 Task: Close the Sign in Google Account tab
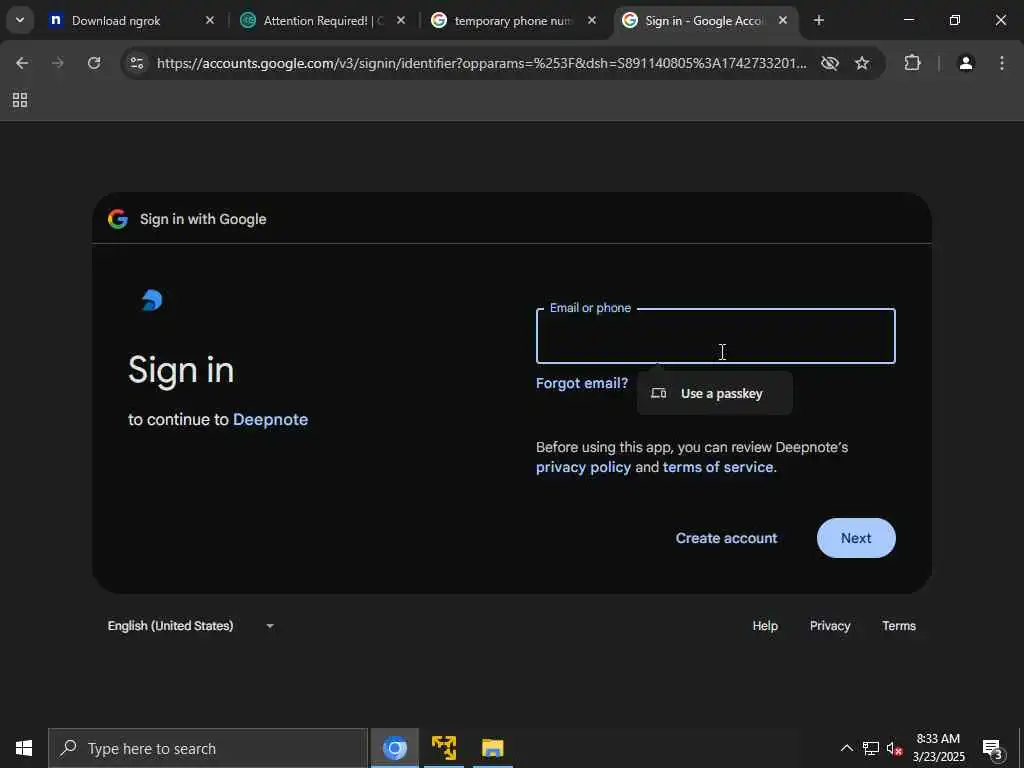pos(783,20)
